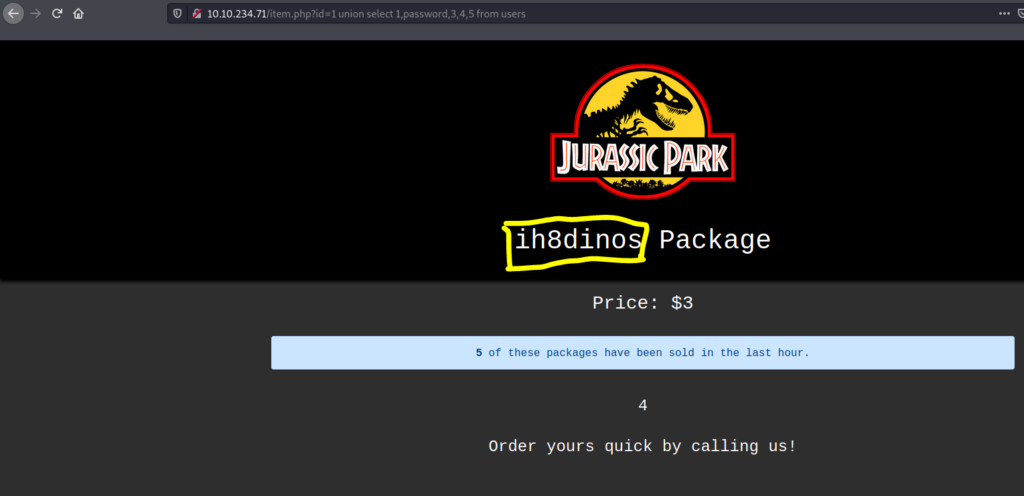Image resolution: width=1024 pixels, height=496 pixels.
Task: Click the Pocket save icon
Action: [x=1021, y=14]
